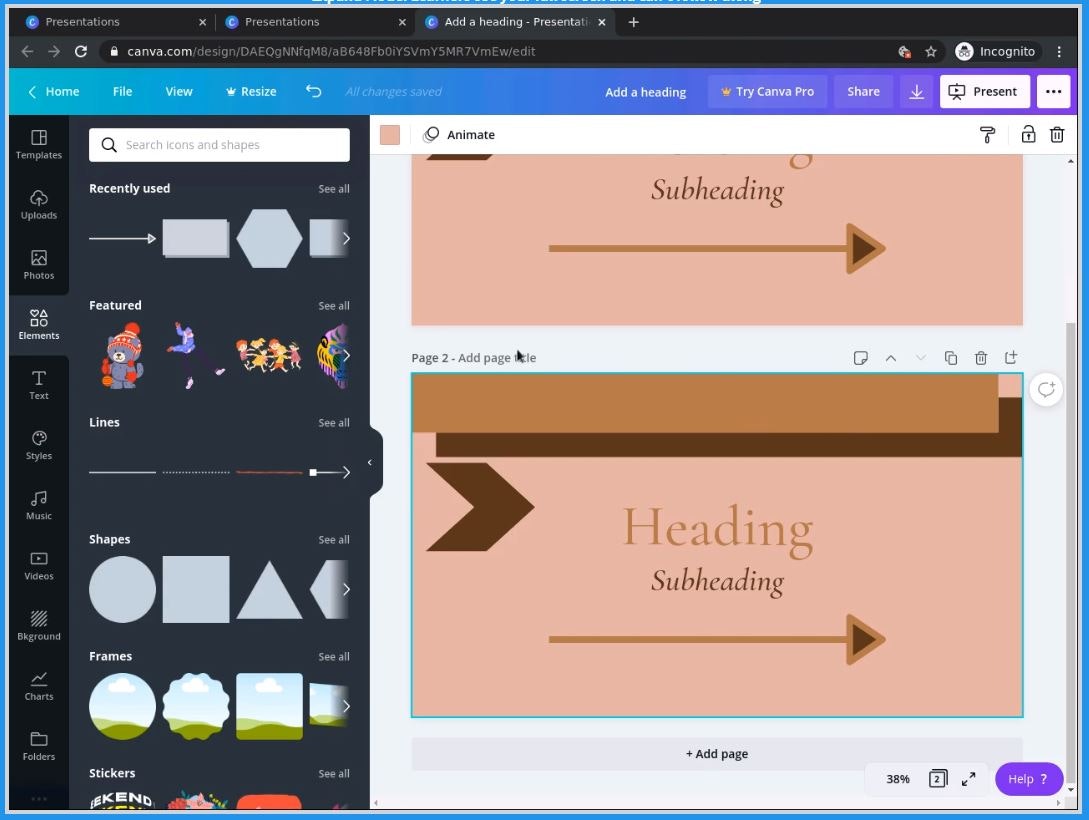The height and width of the screenshot is (820, 1089).
Task: Click the download icon in header
Action: tap(917, 92)
